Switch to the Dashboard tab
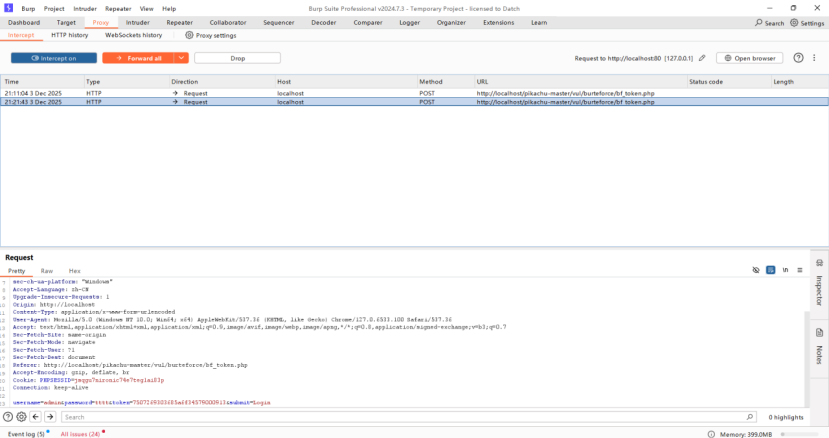The image size is (829, 438). coord(24,23)
